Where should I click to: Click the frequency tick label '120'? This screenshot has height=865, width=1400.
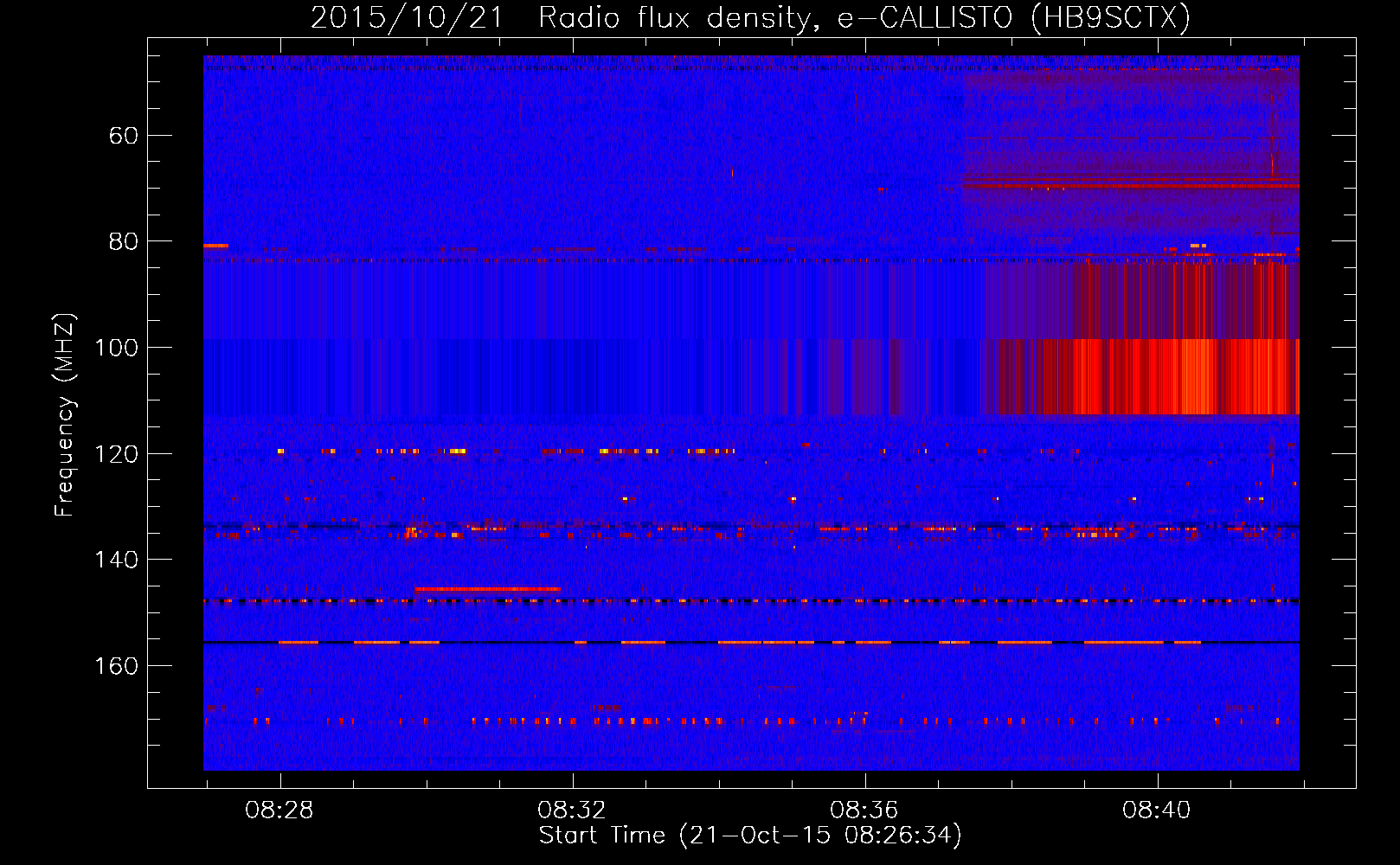[x=117, y=454]
